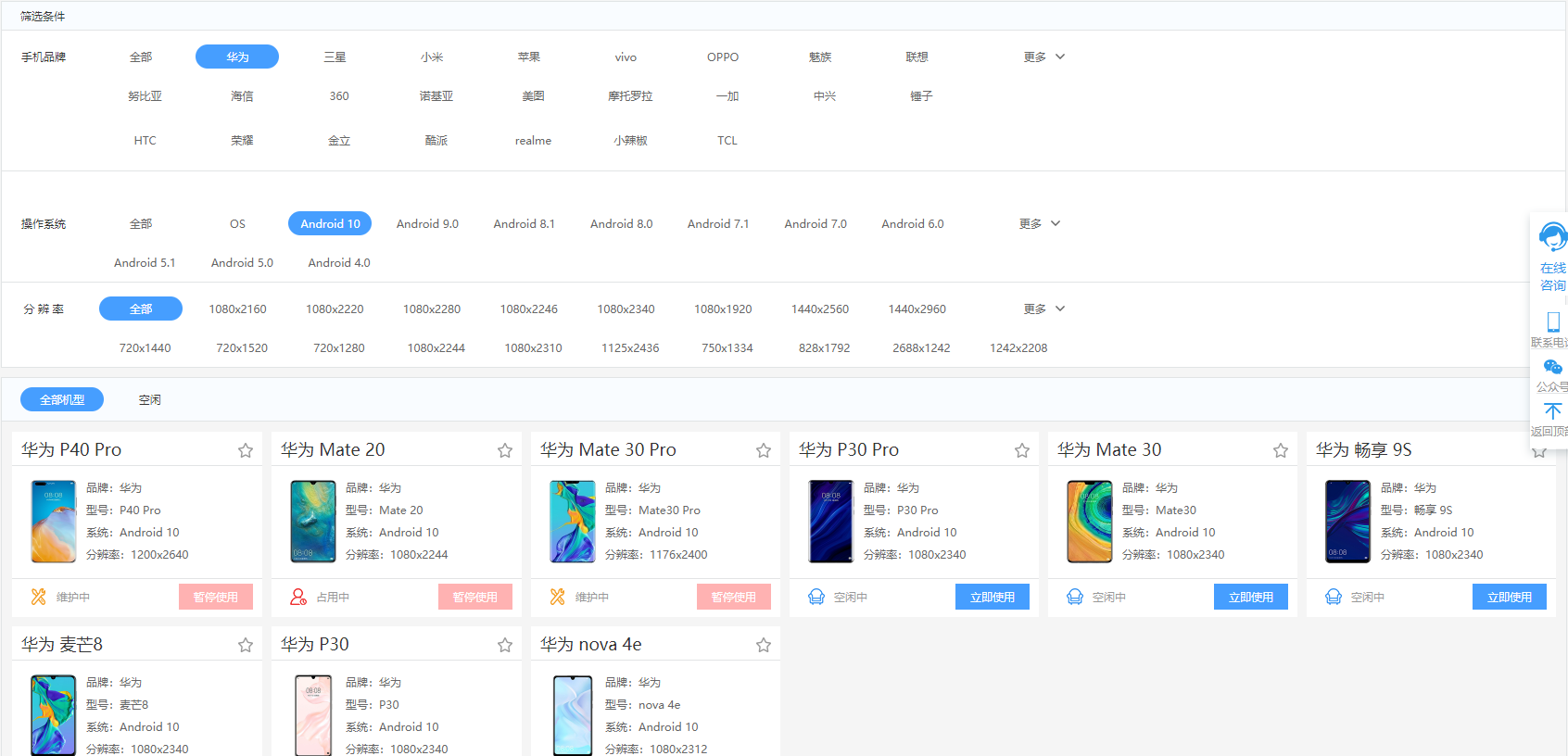Viewport: 1568px width, 756px height.
Task: Open the 公众号 WeChat icon
Action: (x=1553, y=367)
